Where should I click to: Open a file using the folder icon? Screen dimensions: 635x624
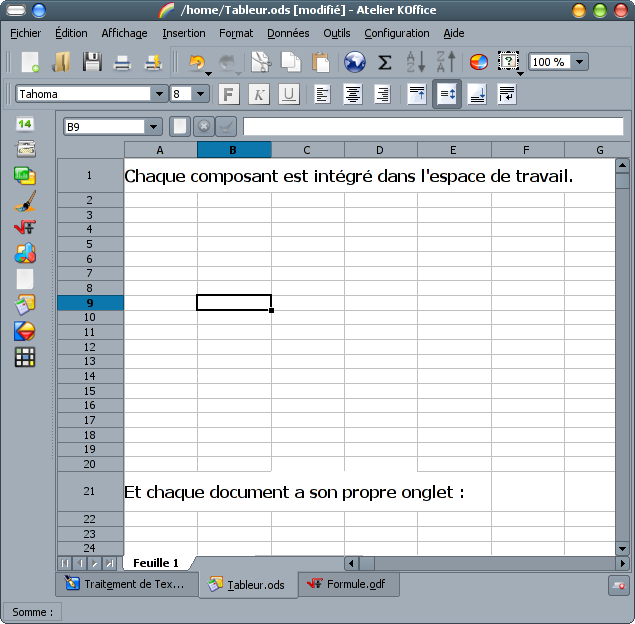click(x=61, y=62)
